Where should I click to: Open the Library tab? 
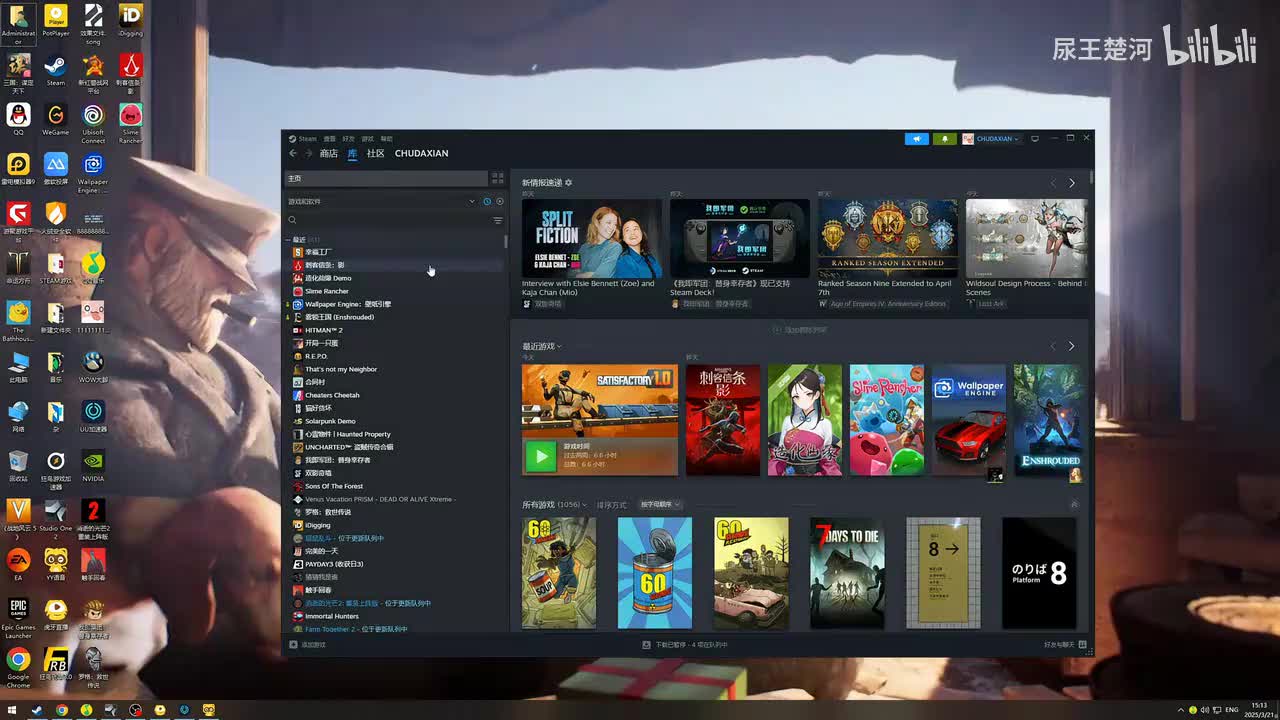pos(352,153)
